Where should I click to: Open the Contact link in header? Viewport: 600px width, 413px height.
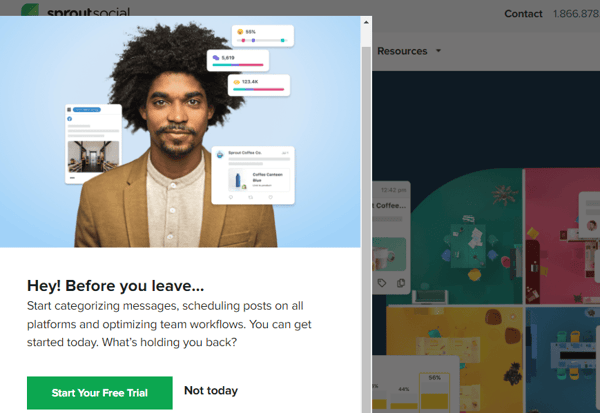pyautogui.click(x=523, y=14)
